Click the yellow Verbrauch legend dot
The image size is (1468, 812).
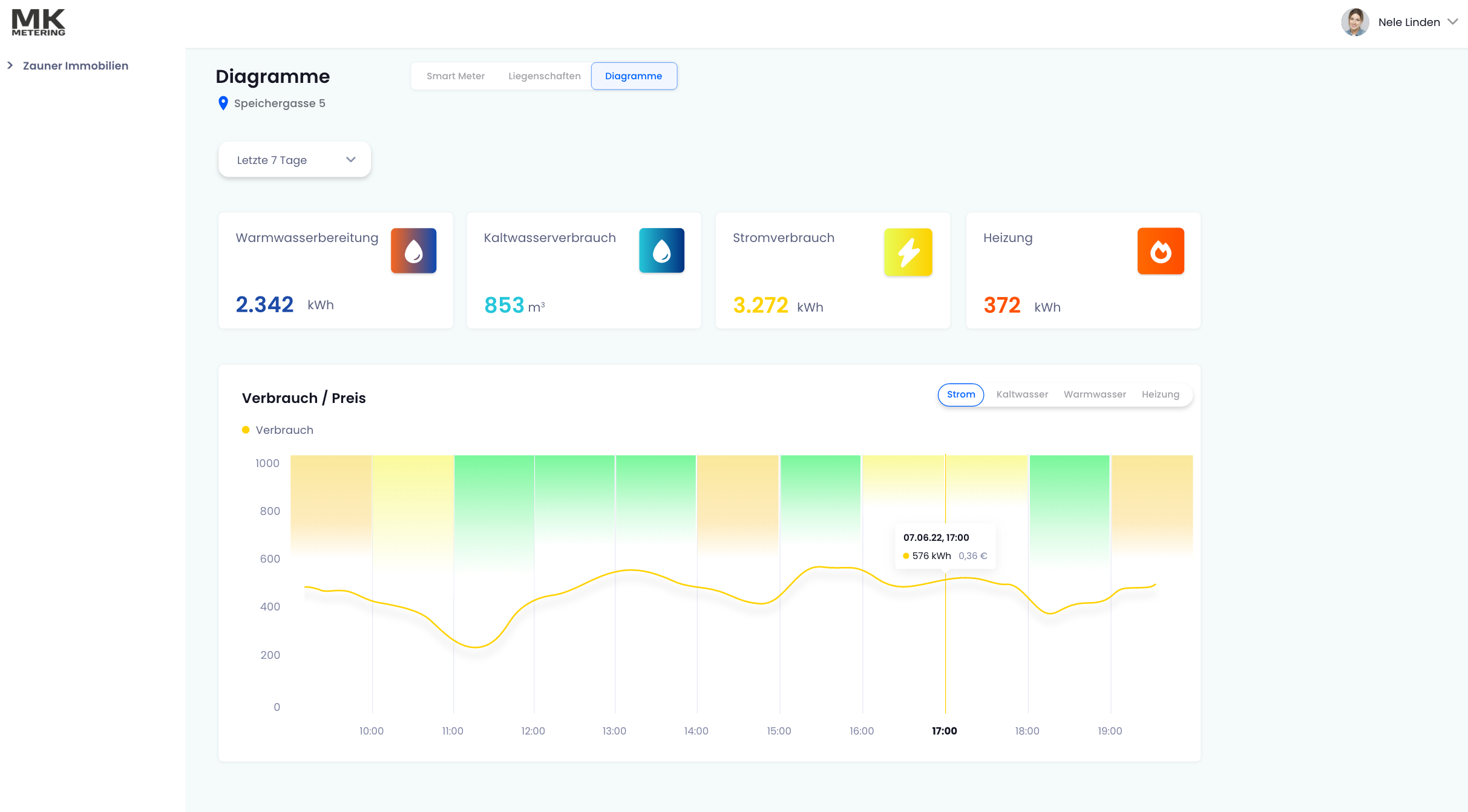pyautogui.click(x=246, y=430)
